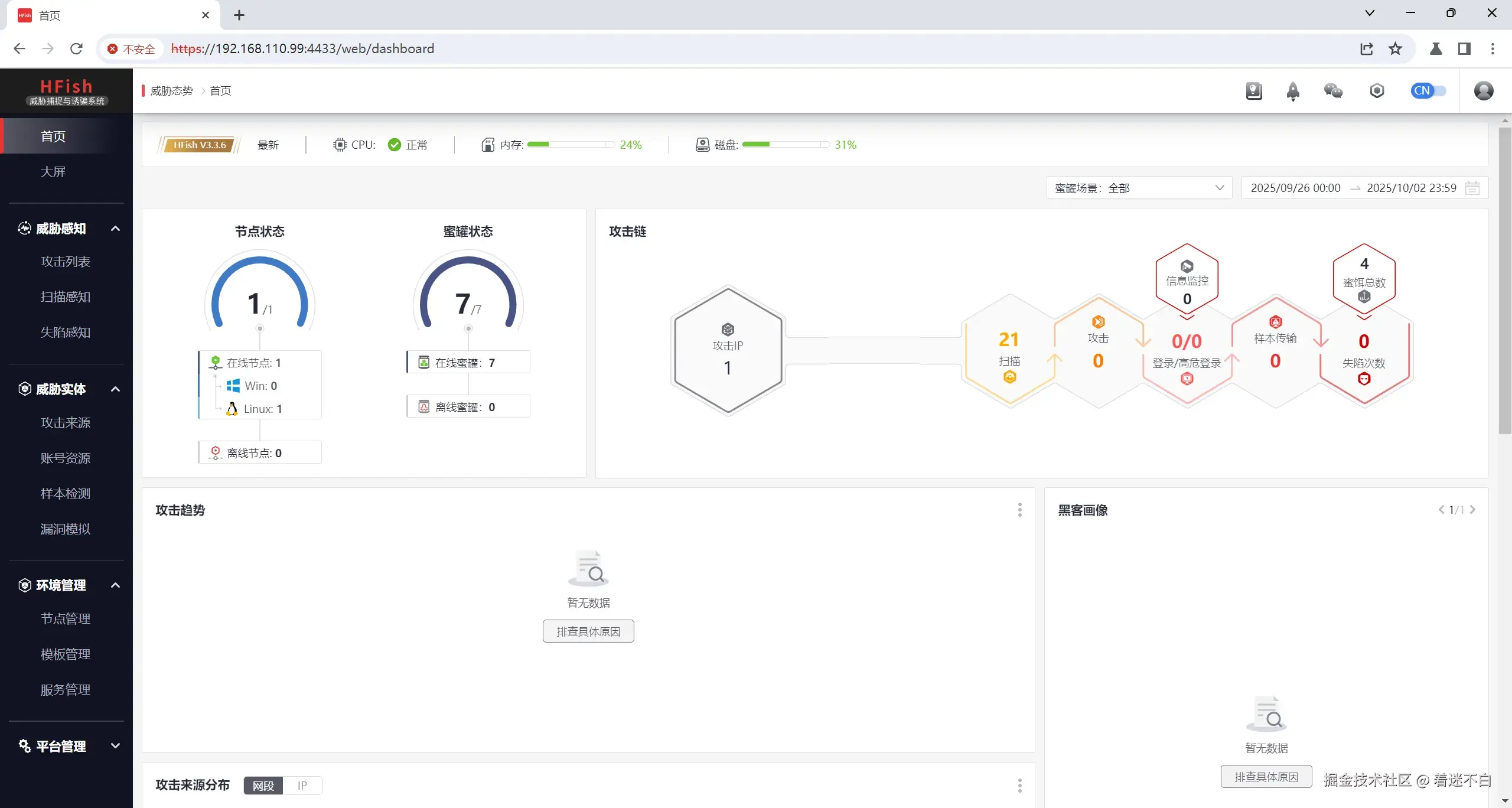Click the hexagon shield icon in header

pyautogui.click(x=1377, y=91)
